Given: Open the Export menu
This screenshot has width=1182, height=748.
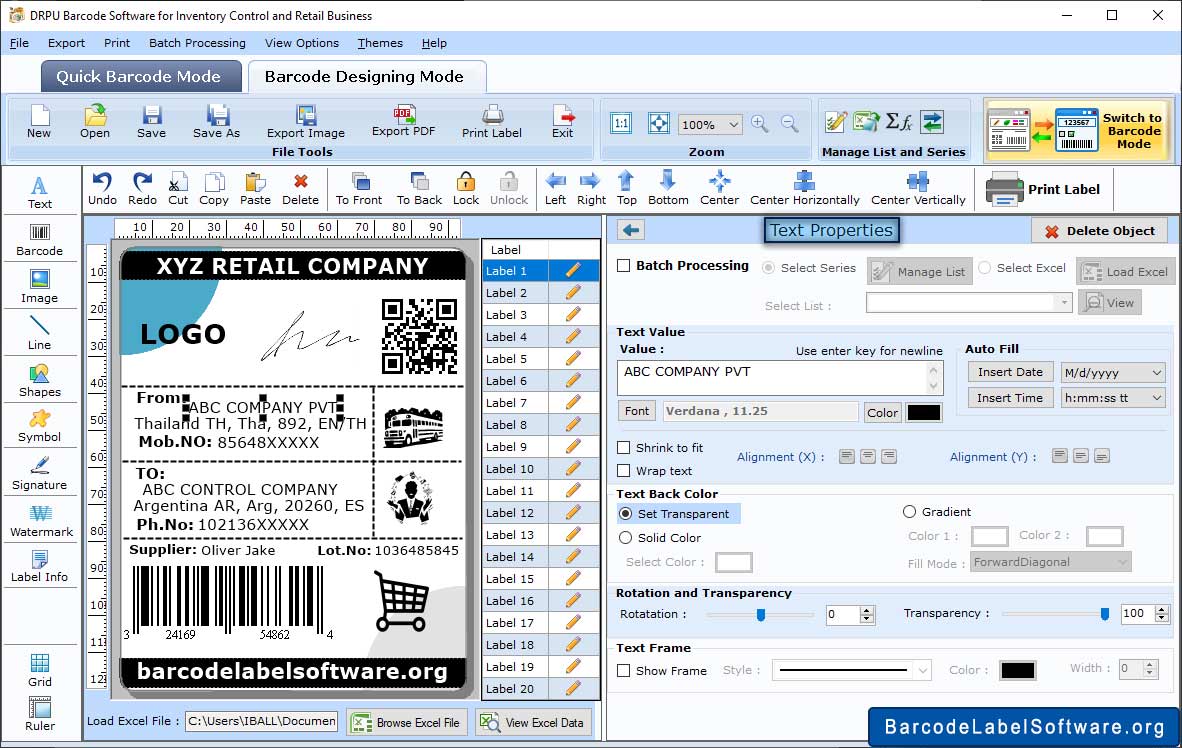Looking at the screenshot, I should tap(66, 43).
